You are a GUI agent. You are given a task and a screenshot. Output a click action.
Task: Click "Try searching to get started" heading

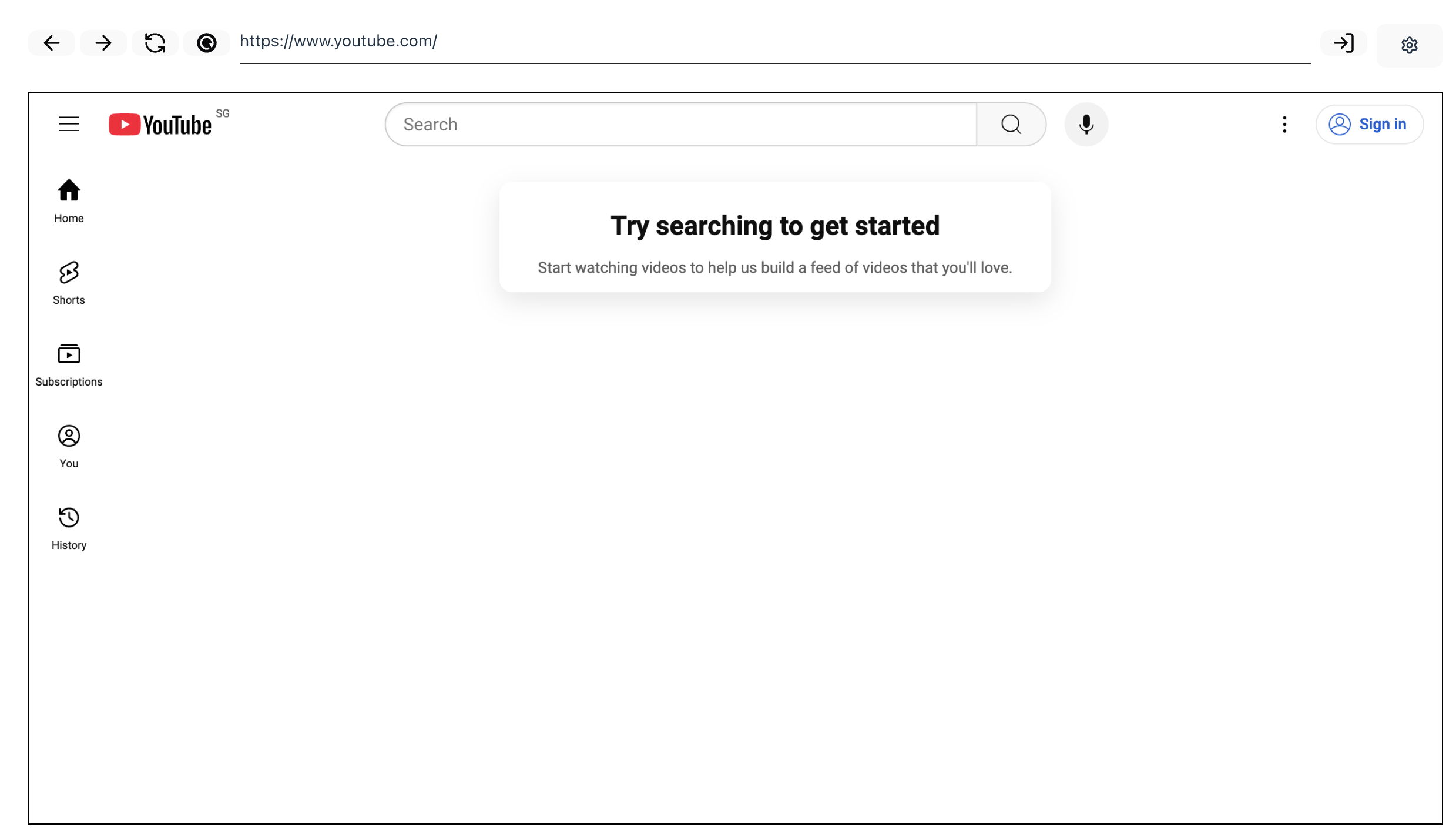pyautogui.click(x=774, y=226)
